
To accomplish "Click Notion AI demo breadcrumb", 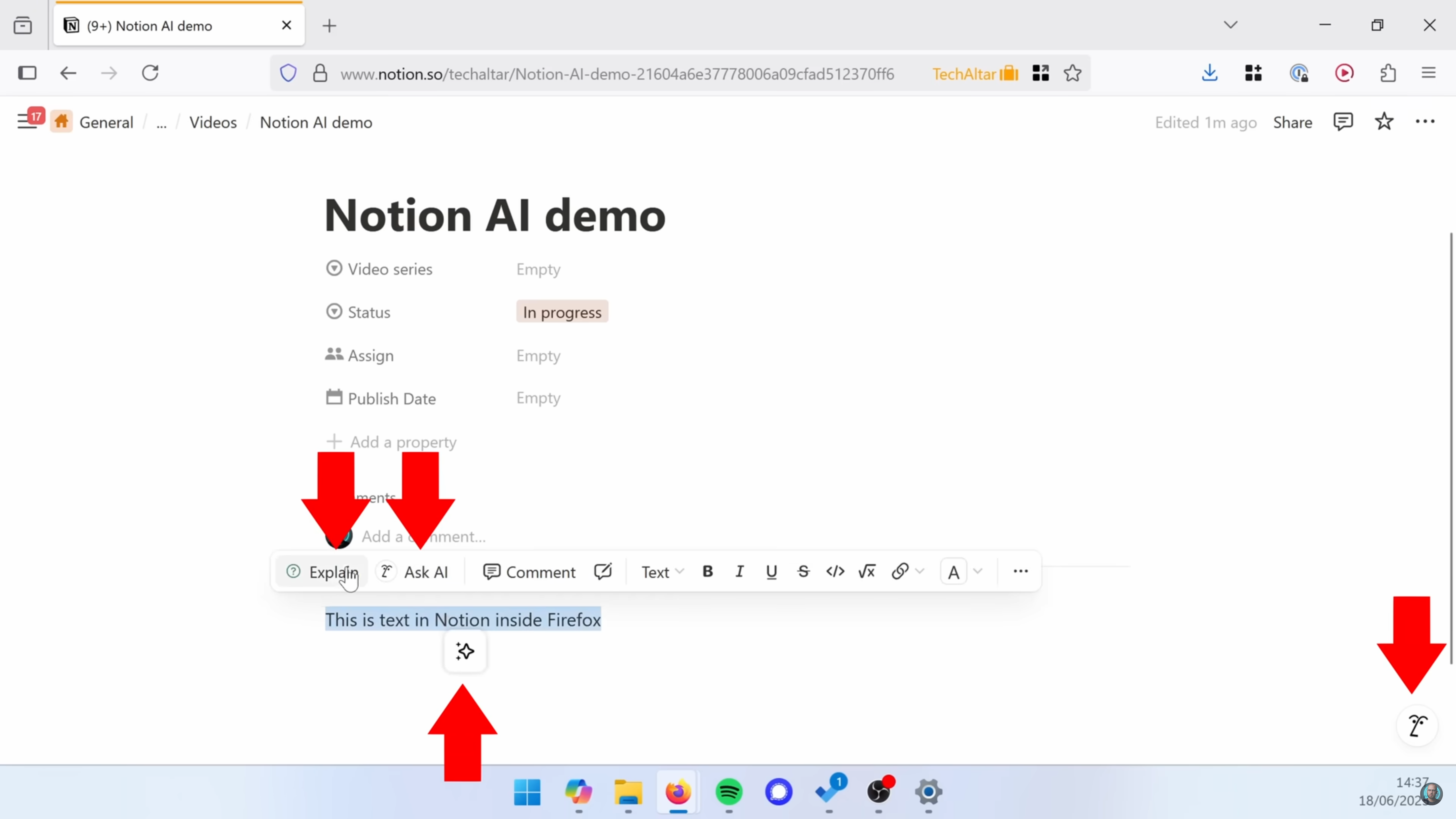I will click(x=316, y=123).
